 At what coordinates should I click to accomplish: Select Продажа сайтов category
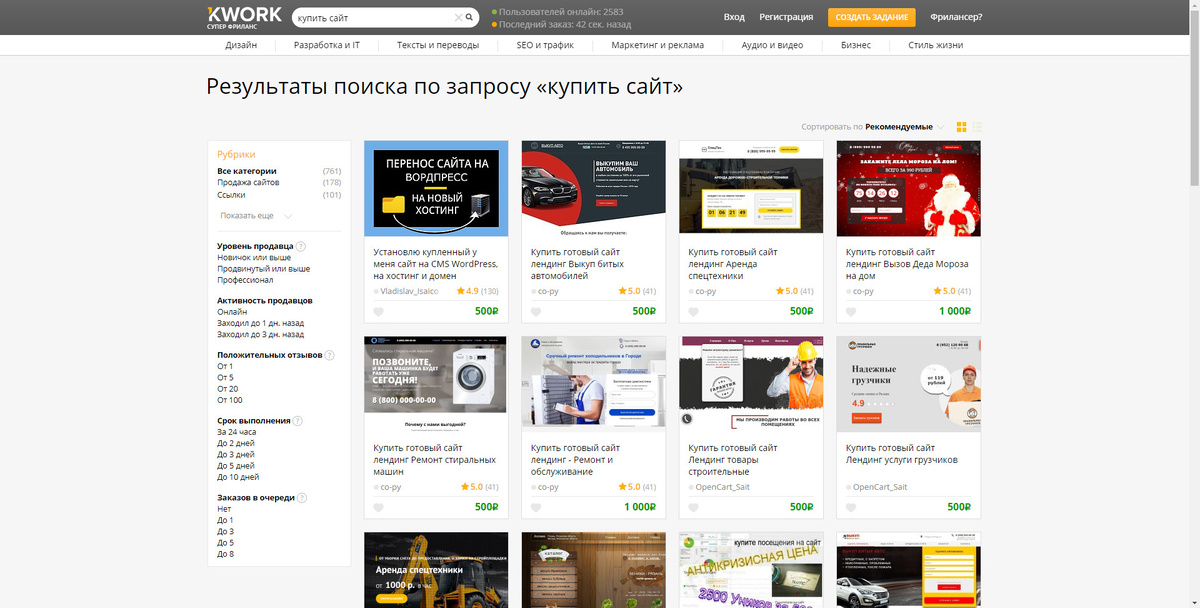click(x=248, y=183)
